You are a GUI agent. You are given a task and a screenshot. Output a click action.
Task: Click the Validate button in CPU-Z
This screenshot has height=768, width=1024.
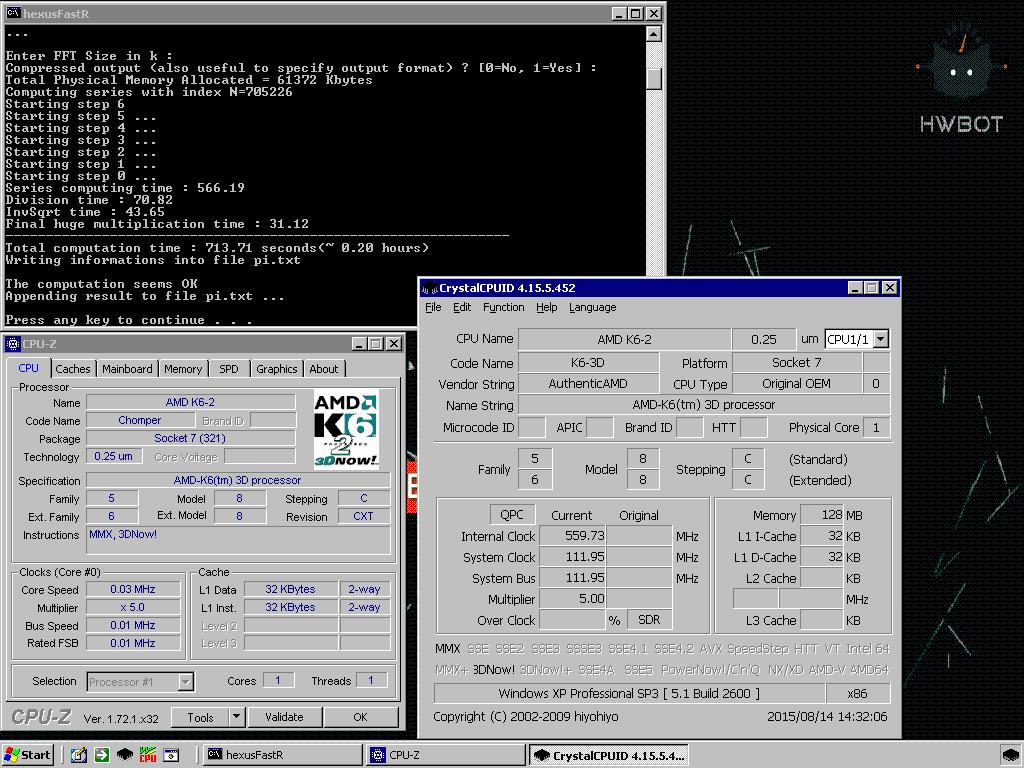284,717
